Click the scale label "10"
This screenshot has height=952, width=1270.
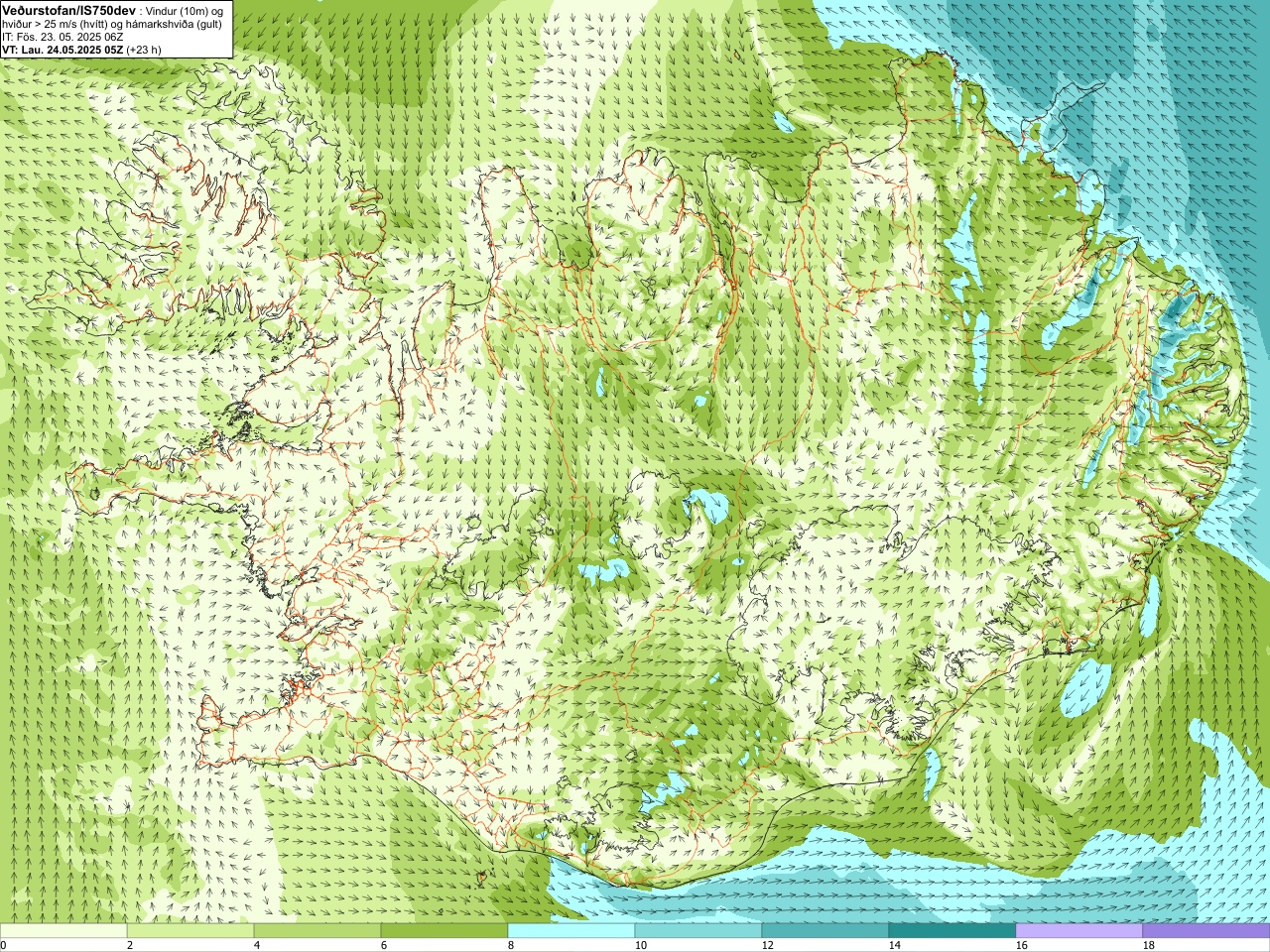coord(641,945)
